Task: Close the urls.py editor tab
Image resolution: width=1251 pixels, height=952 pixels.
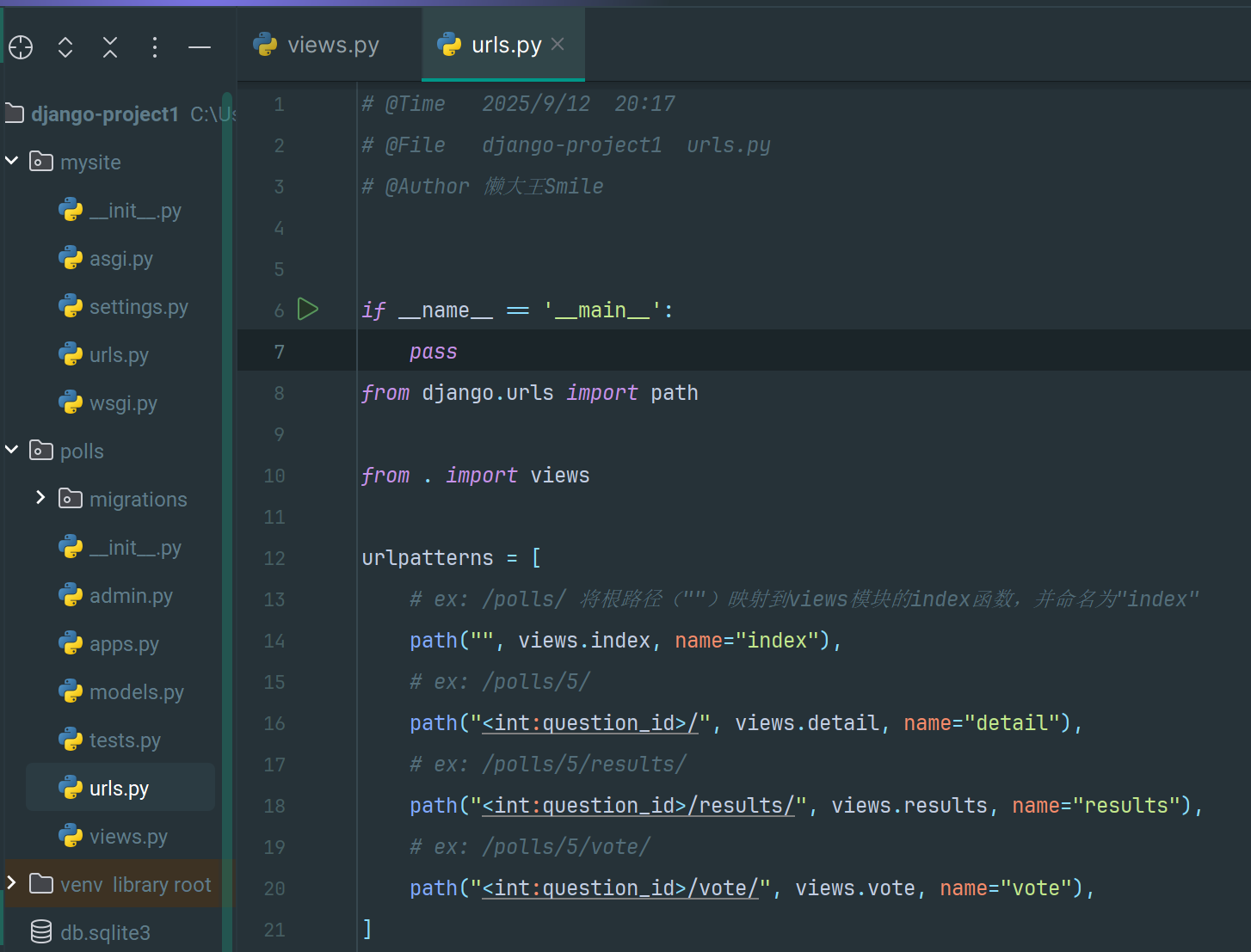Action: 558,44
